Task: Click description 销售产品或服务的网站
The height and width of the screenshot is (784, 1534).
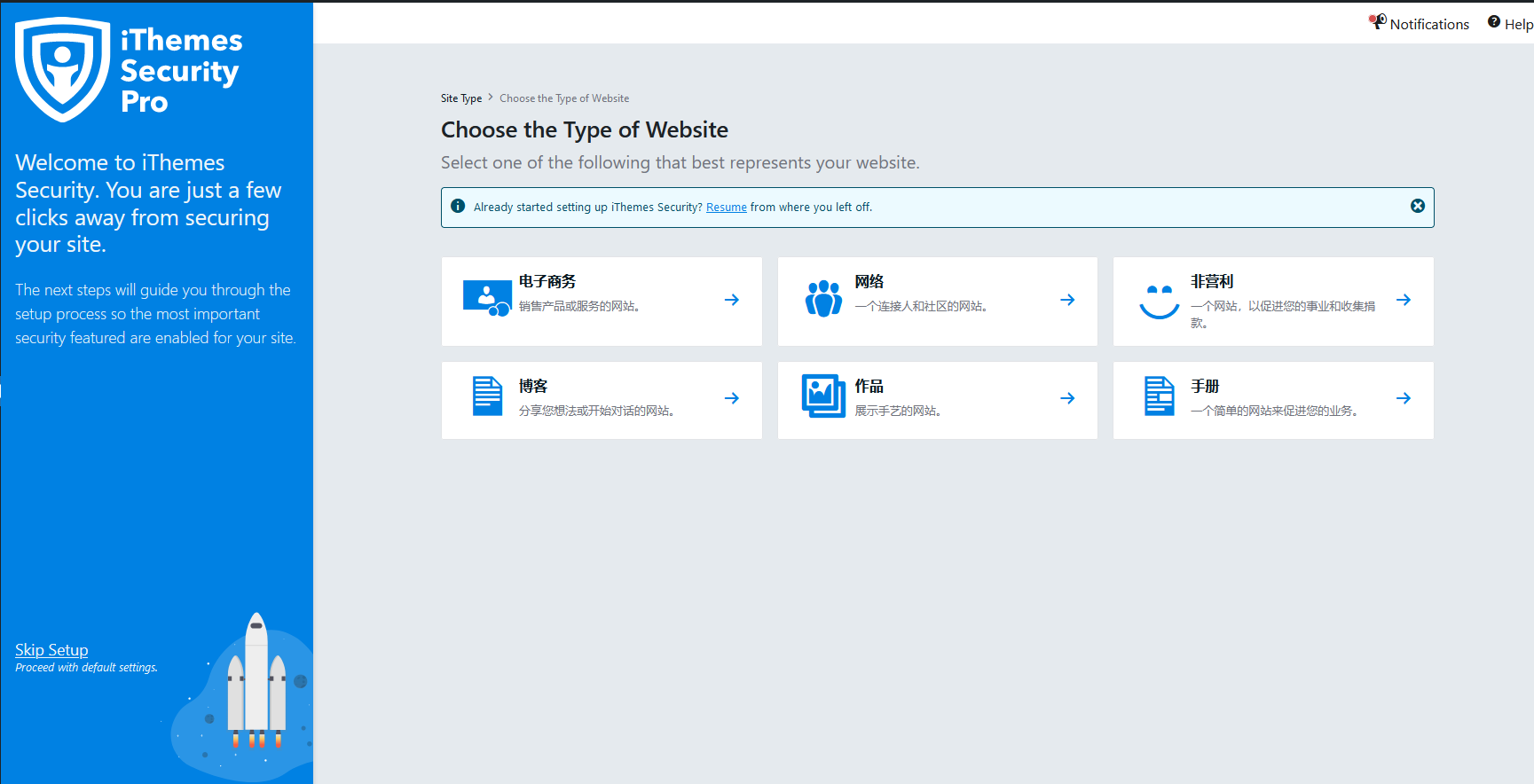Action: [579, 306]
